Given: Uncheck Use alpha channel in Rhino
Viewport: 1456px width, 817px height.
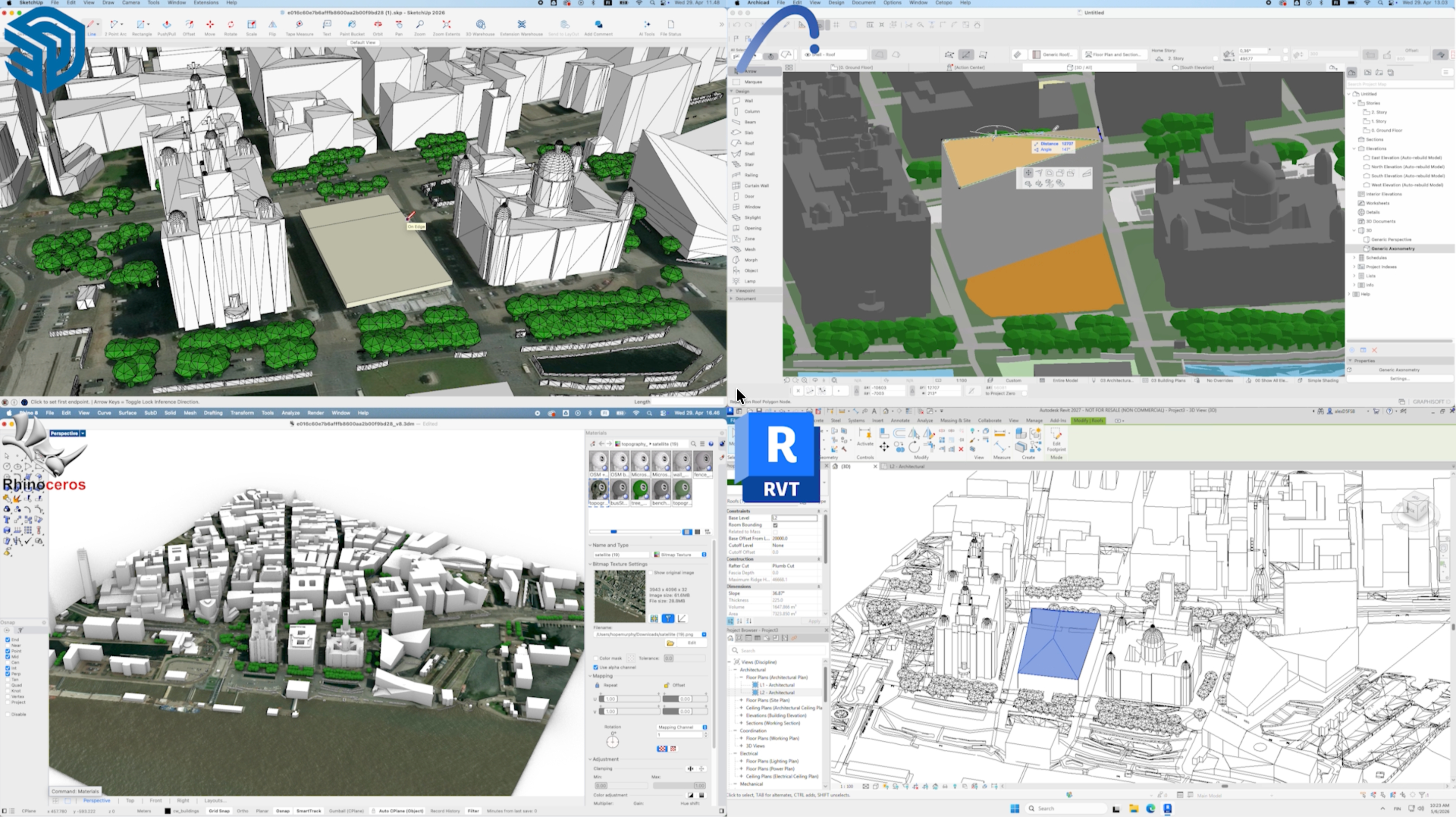Looking at the screenshot, I should click(x=596, y=667).
